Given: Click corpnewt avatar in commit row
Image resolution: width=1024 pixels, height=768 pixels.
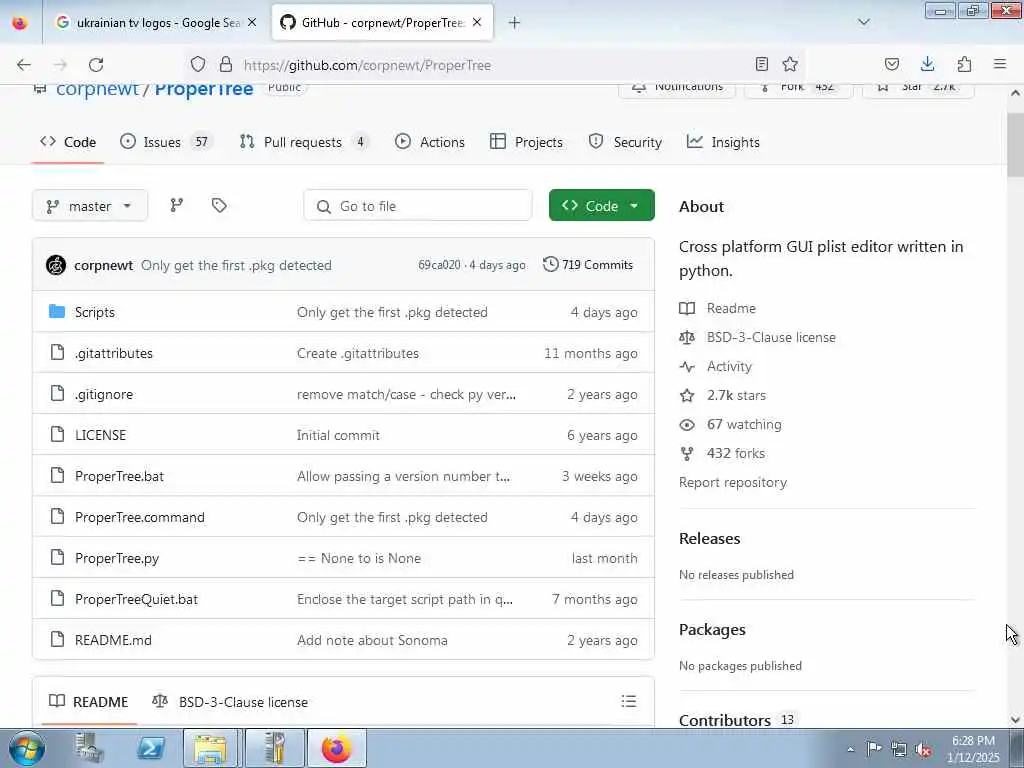Looking at the screenshot, I should click(56, 265).
